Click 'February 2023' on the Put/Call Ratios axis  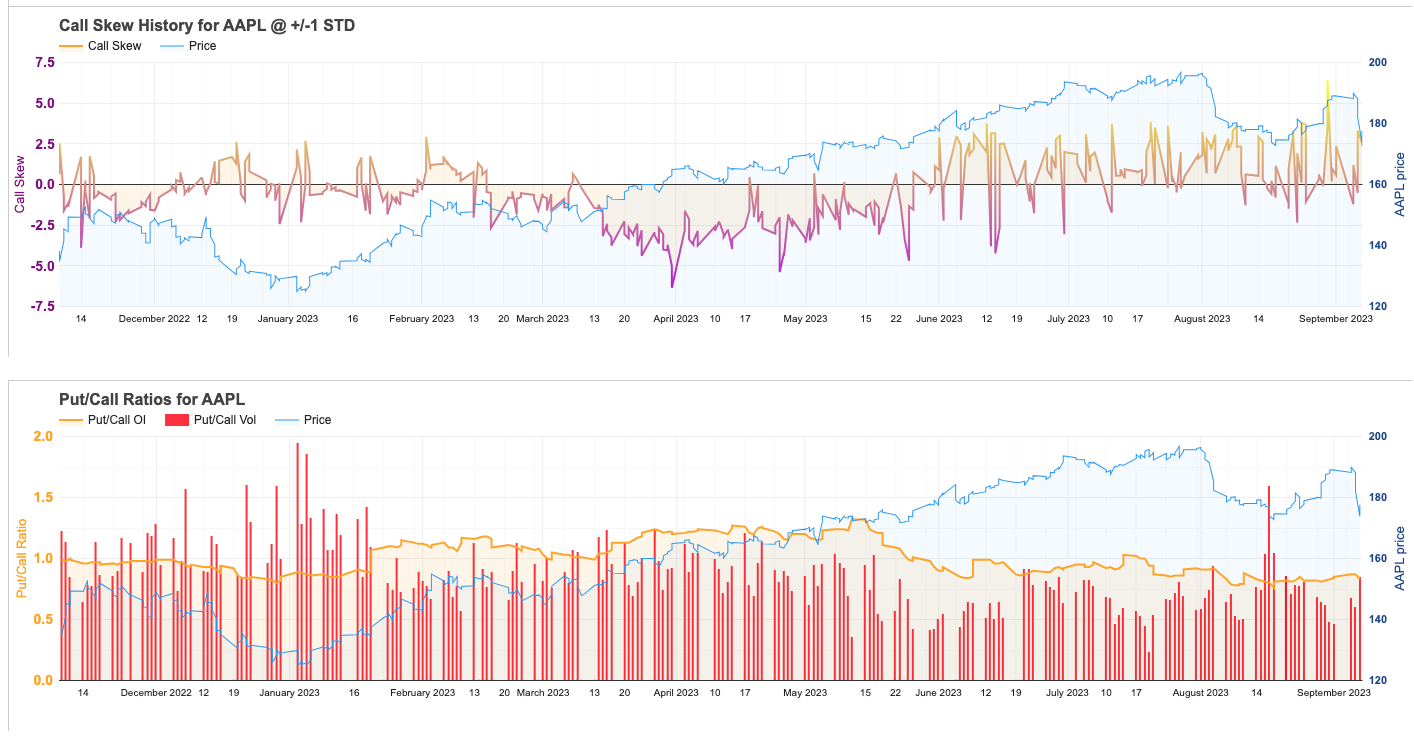(x=422, y=693)
